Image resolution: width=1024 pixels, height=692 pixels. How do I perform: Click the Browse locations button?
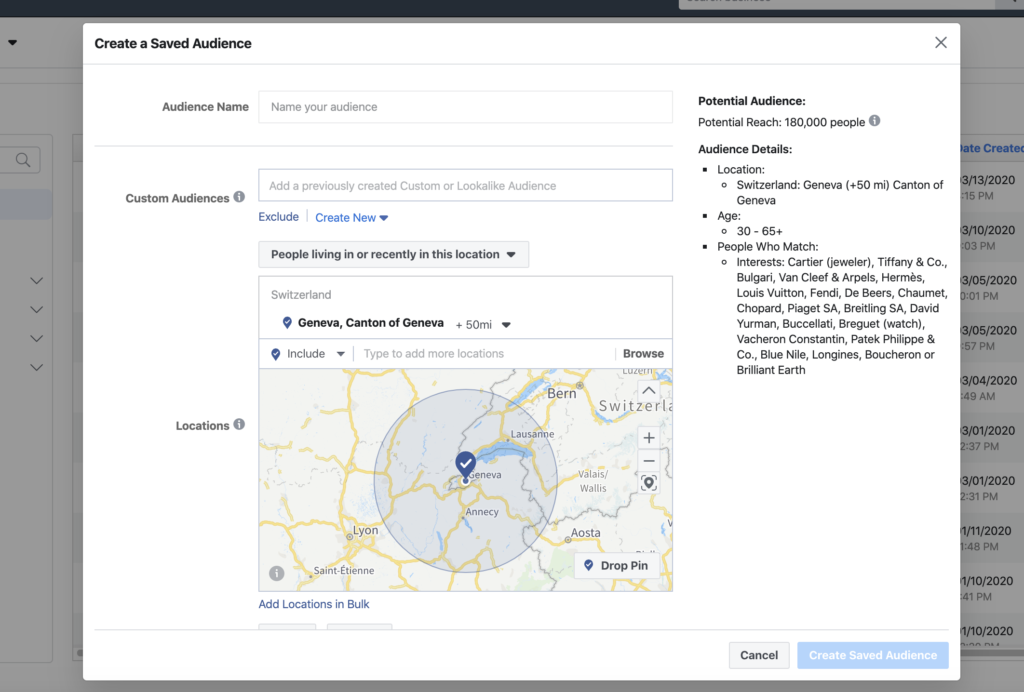pos(643,353)
